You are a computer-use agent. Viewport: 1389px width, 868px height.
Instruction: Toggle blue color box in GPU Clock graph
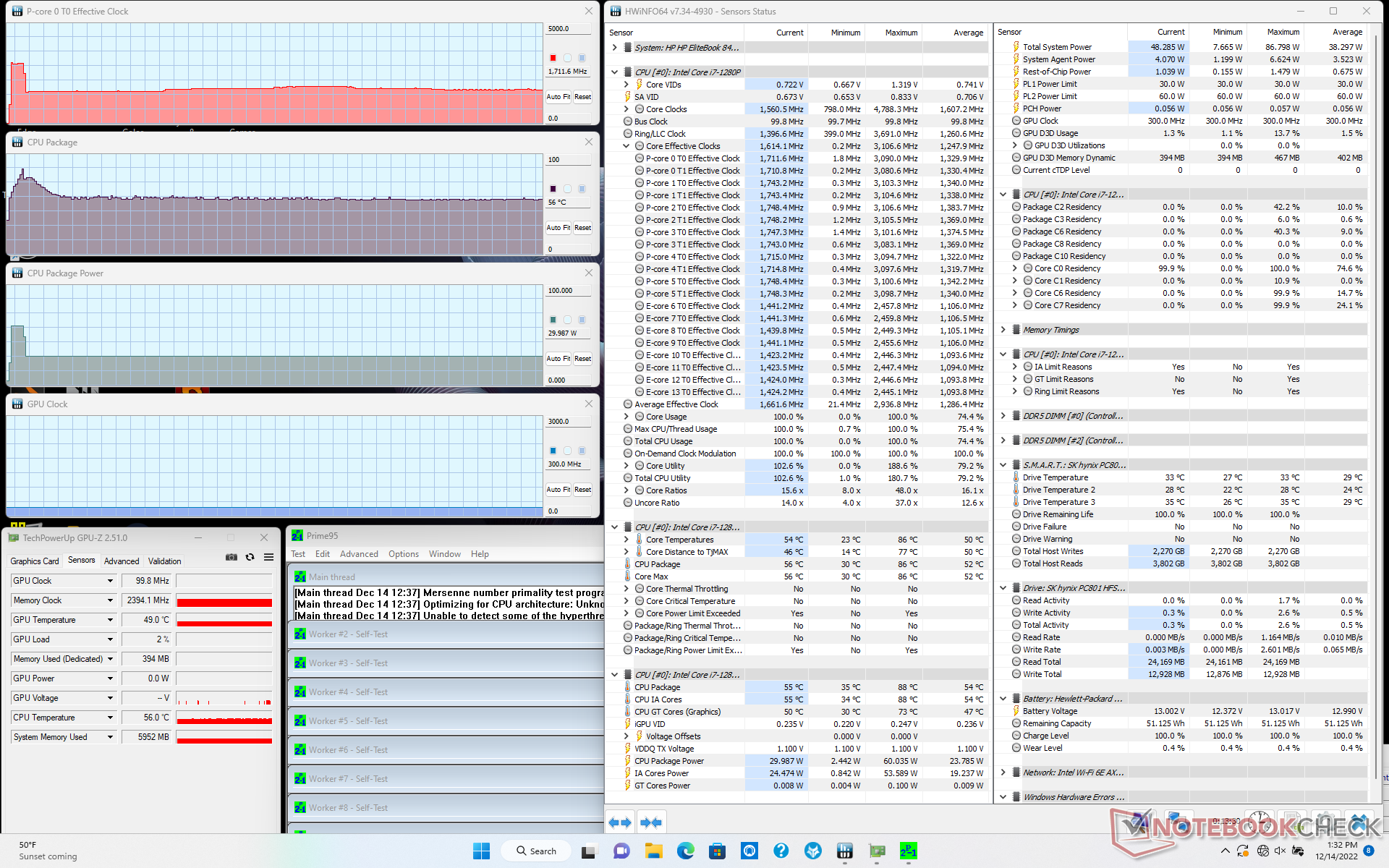[553, 451]
